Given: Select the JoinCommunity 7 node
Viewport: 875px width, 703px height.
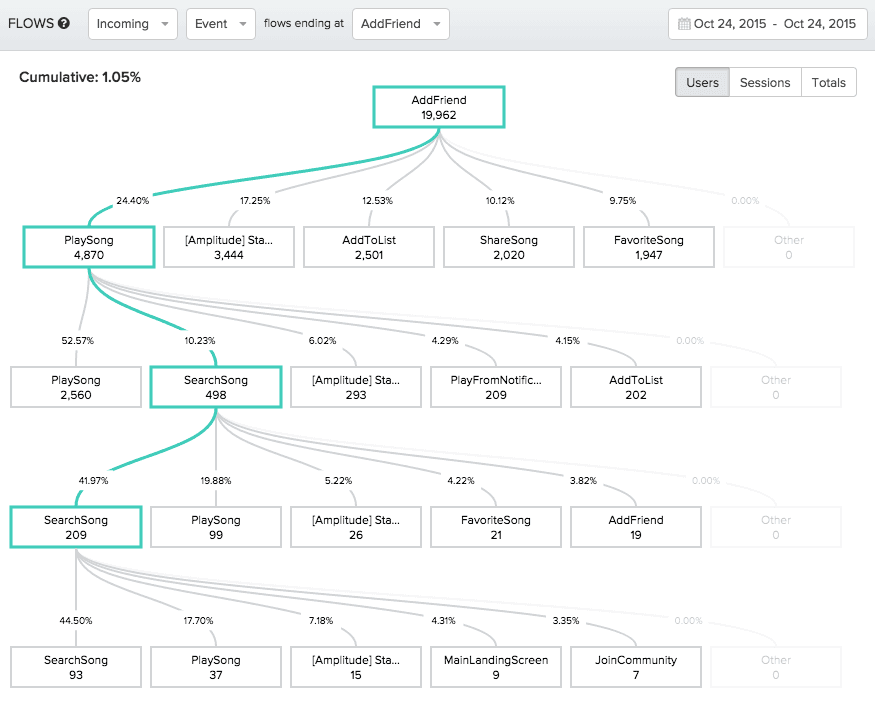Looking at the screenshot, I should pos(635,667).
